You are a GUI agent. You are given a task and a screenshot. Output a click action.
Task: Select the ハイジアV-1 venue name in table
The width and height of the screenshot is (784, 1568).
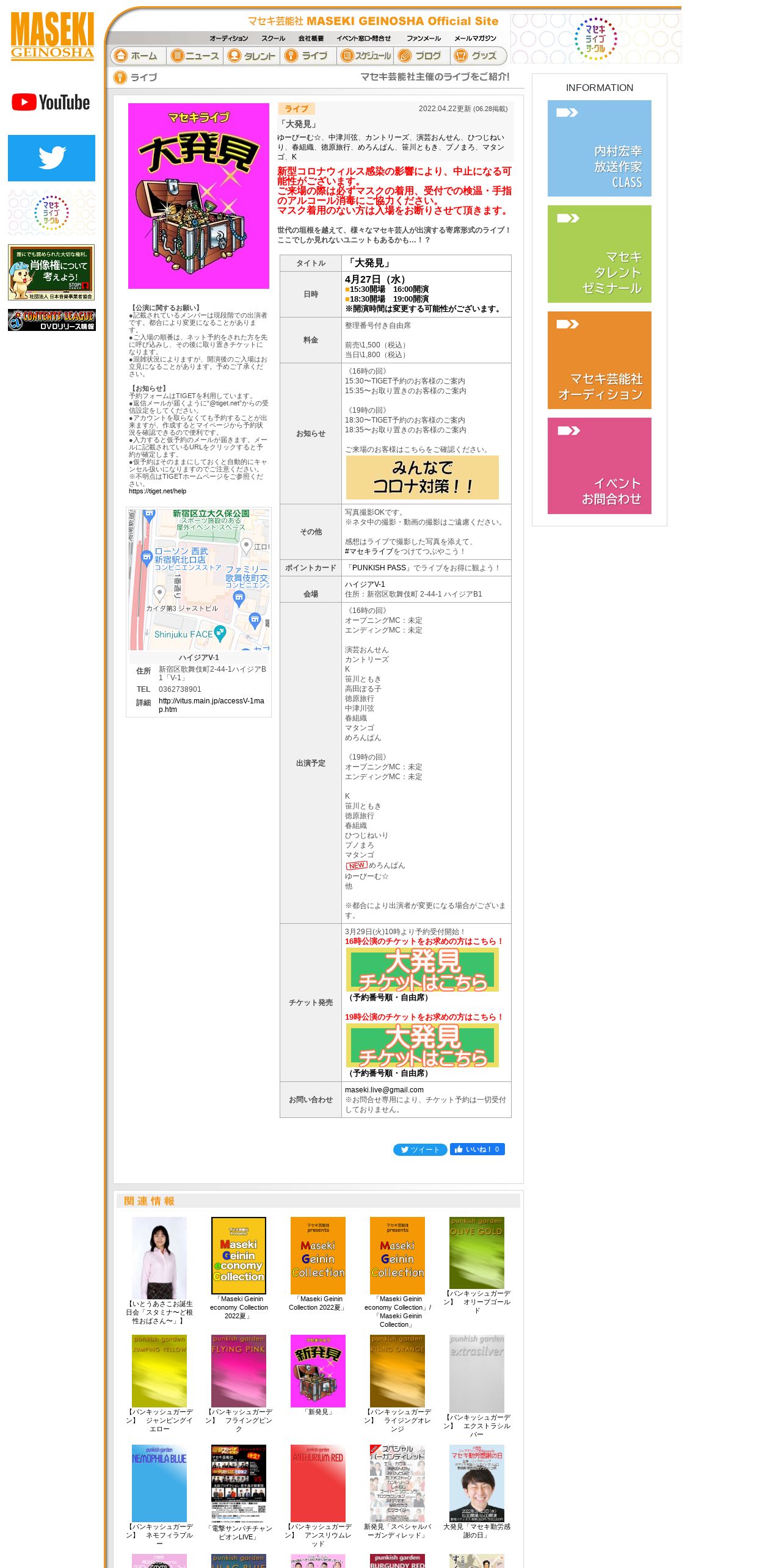click(x=365, y=584)
